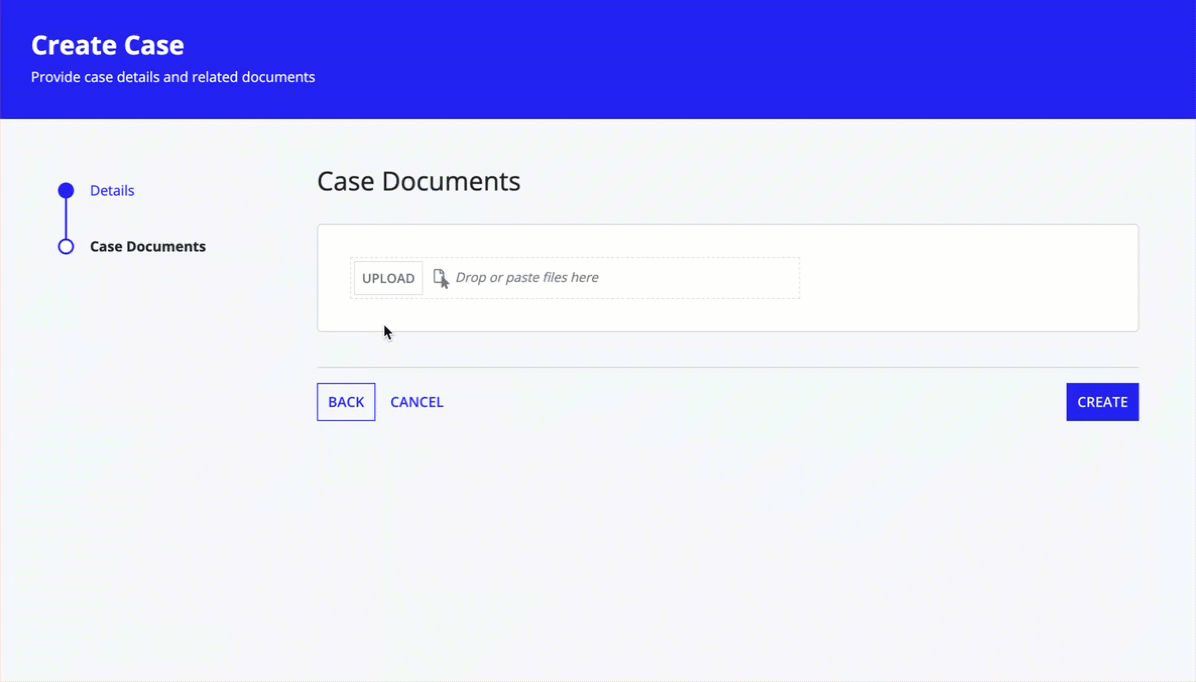
Task: Click BACK to return to the previous step
Action: pyautogui.click(x=345, y=401)
